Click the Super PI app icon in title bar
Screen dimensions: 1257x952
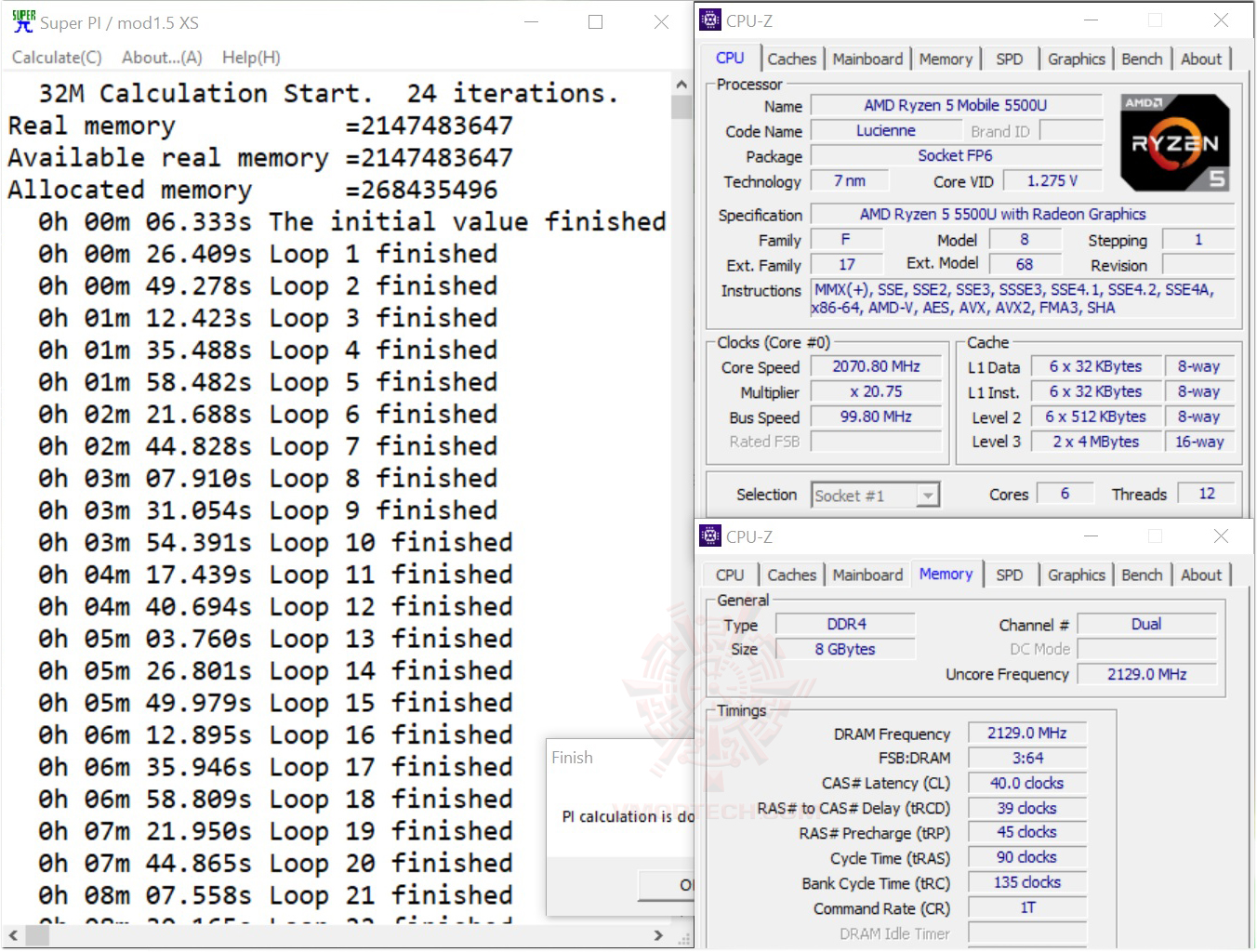23,21
